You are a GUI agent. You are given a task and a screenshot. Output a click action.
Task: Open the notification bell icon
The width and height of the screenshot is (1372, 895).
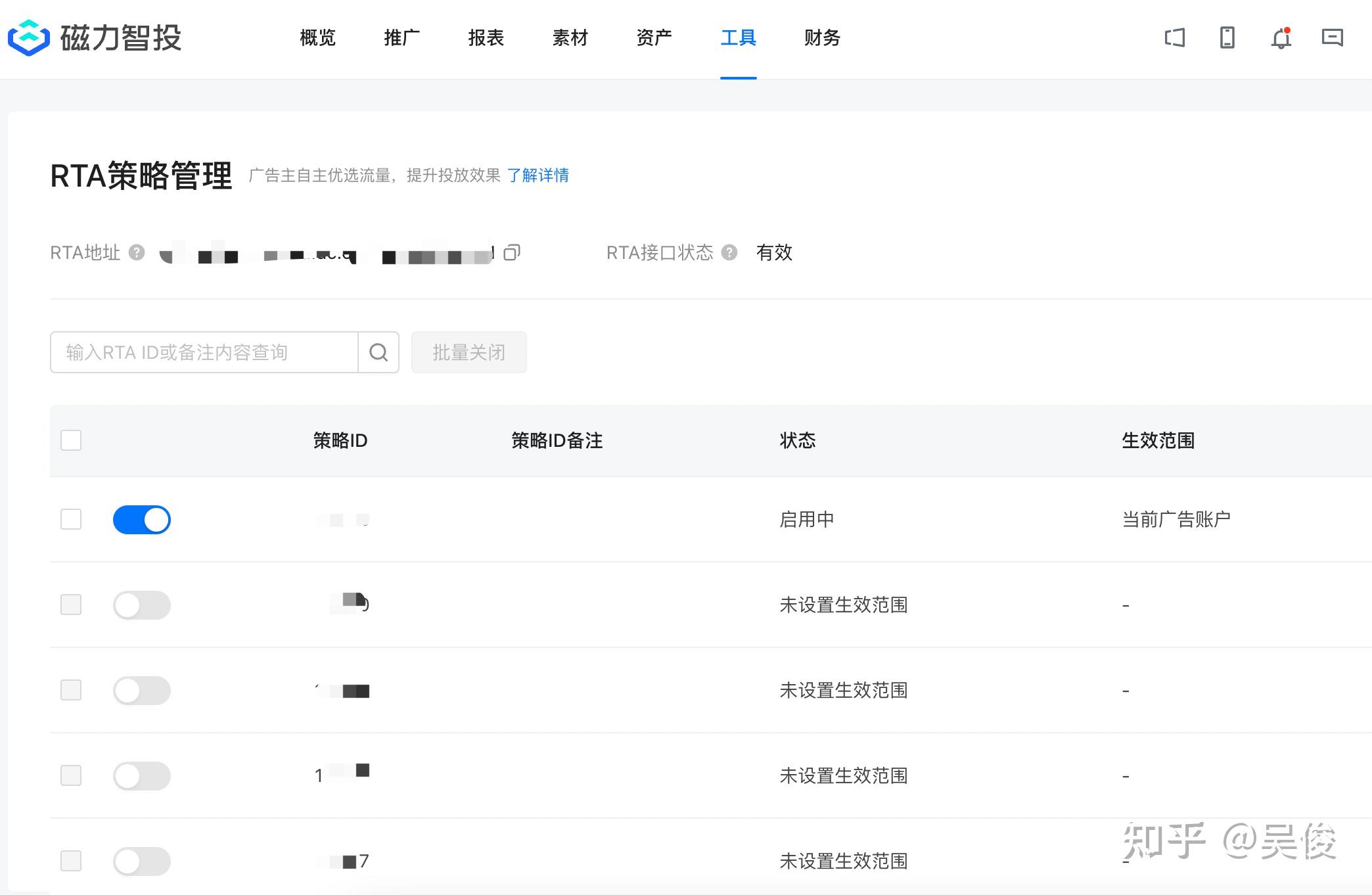click(x=1281, y=38)
